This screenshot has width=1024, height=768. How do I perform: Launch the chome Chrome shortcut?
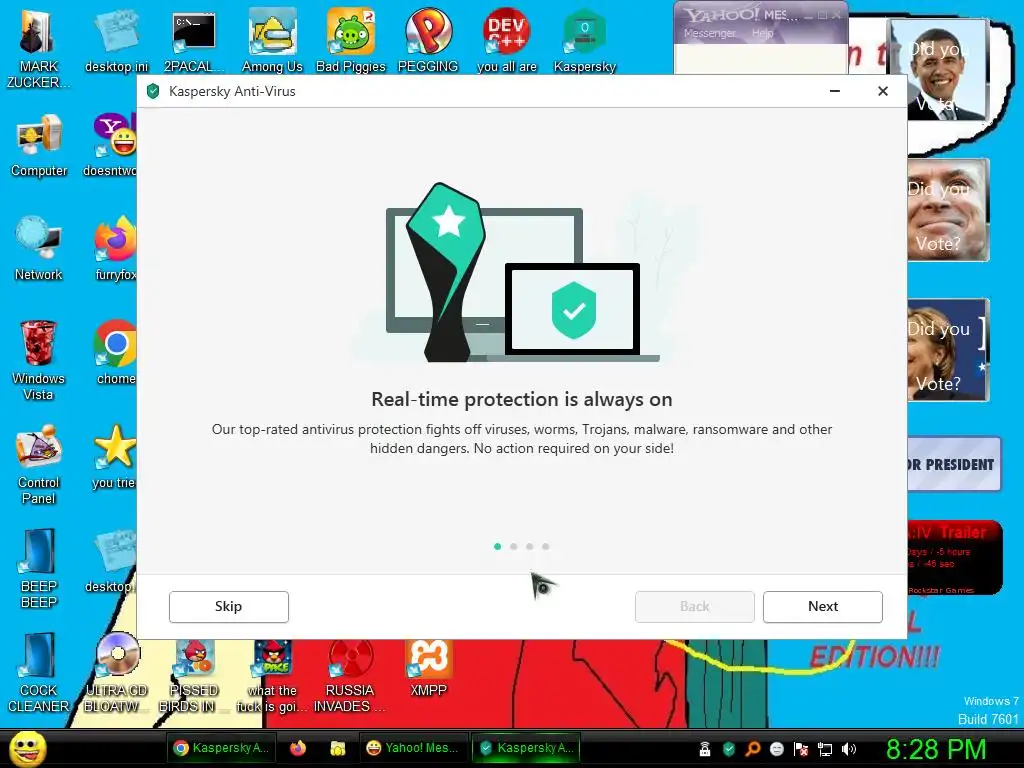pos(115,353)
